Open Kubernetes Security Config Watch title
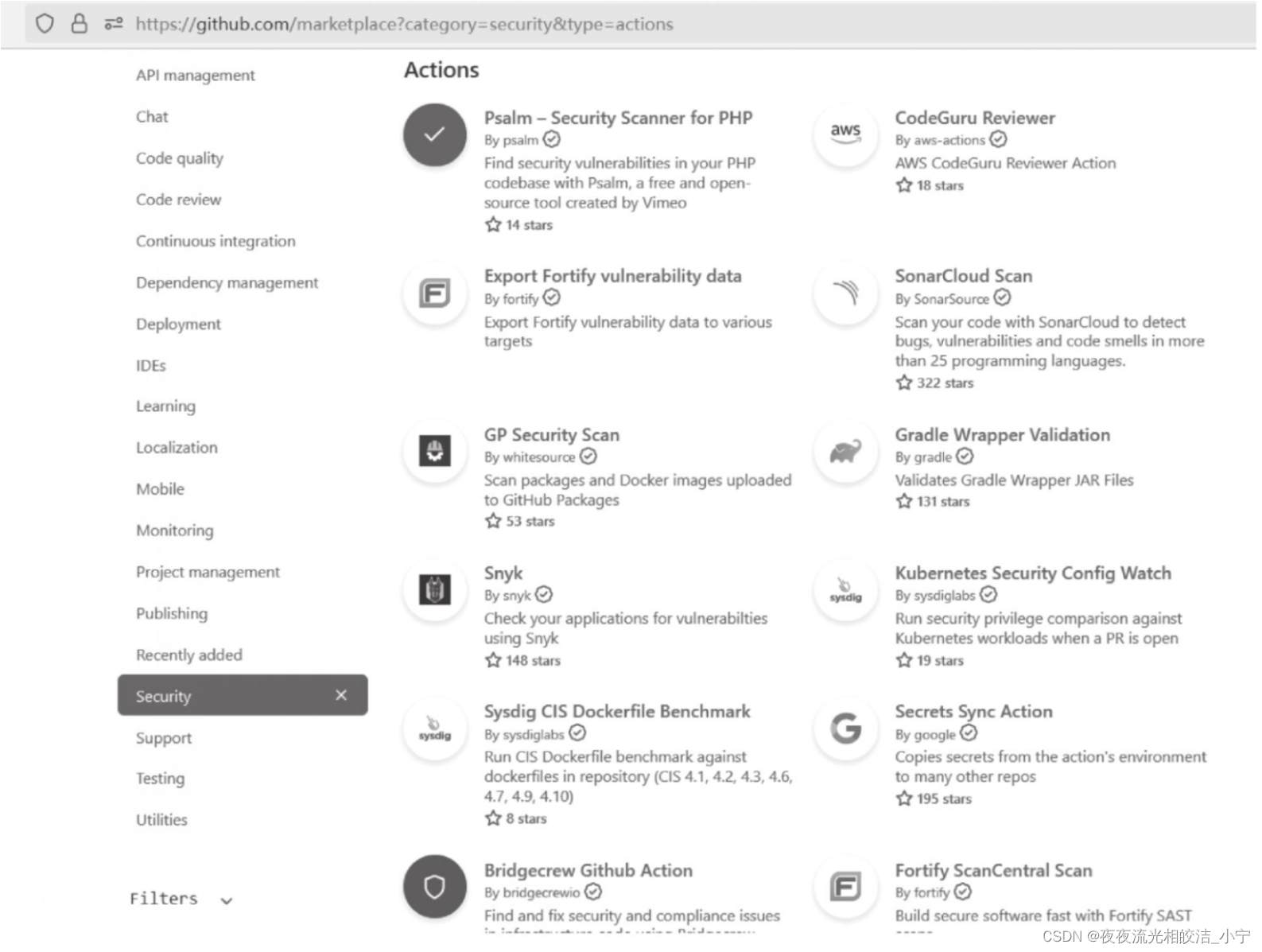The width and height of the screenshot is (1262, 952). pos(1033,573)
